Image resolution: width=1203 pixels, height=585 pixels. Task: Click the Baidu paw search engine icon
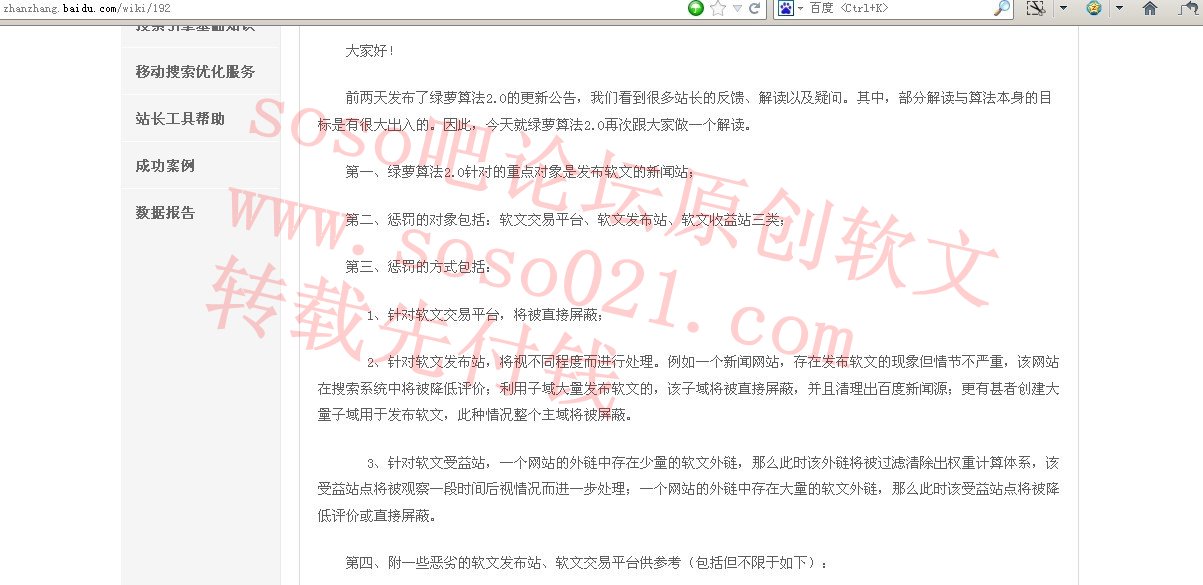786,8
